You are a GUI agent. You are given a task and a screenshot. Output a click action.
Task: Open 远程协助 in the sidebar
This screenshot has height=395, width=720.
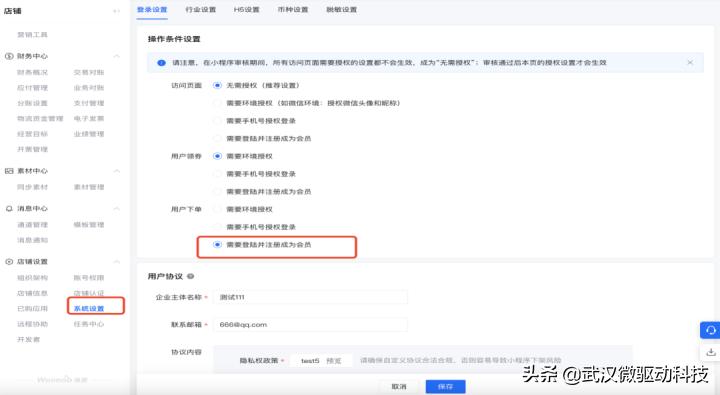point(32,324)
